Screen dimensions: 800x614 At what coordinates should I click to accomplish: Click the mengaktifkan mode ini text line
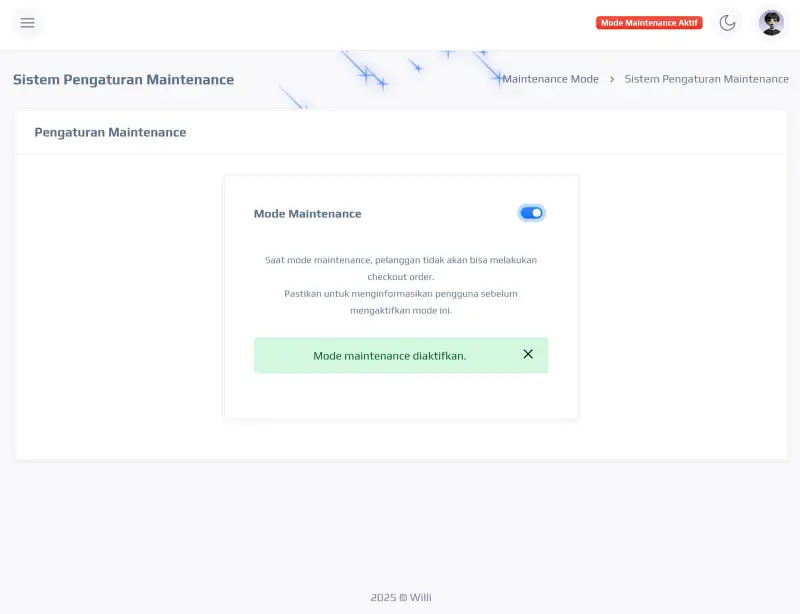pos(401,310)
